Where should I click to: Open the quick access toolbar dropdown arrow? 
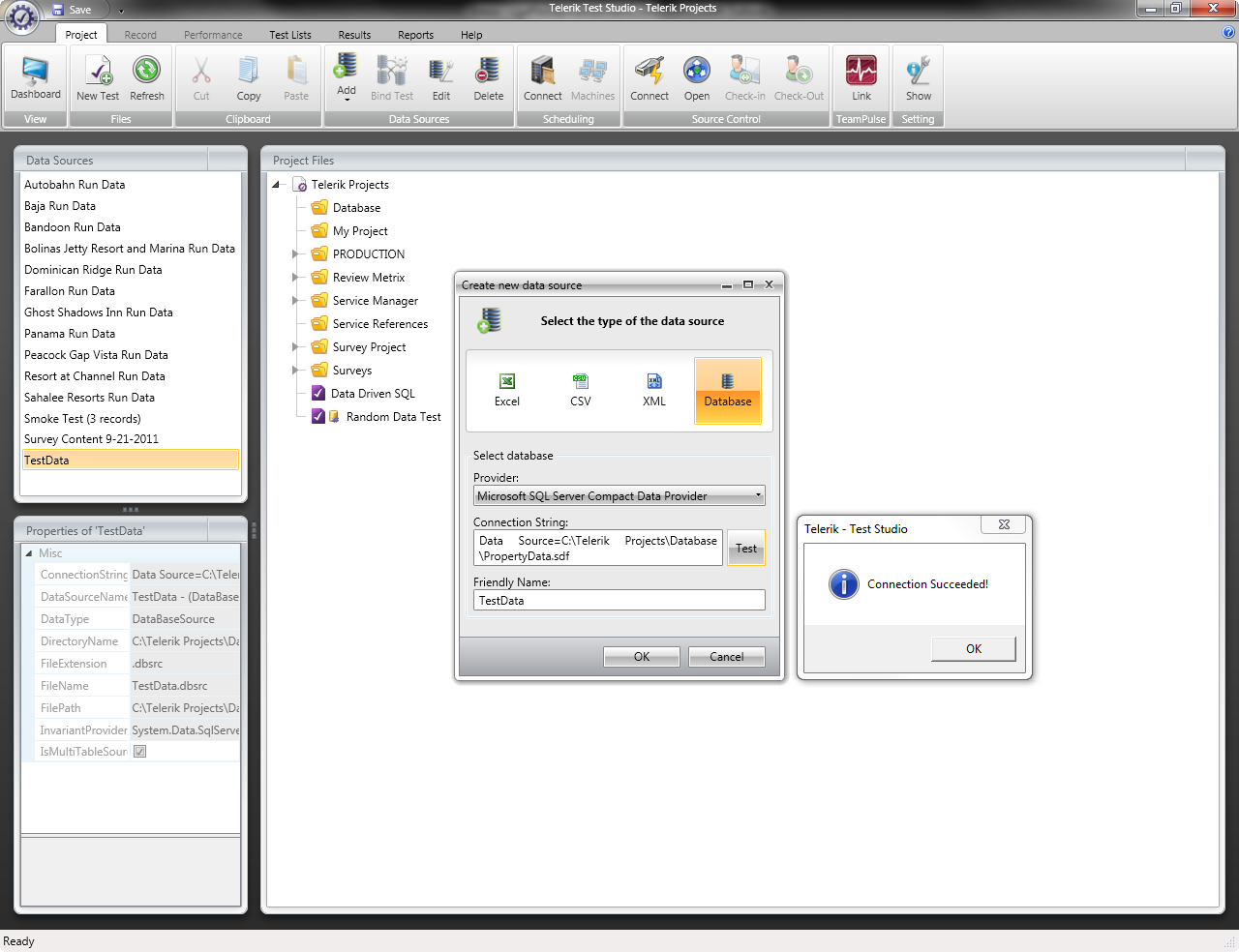click(122, 11)
